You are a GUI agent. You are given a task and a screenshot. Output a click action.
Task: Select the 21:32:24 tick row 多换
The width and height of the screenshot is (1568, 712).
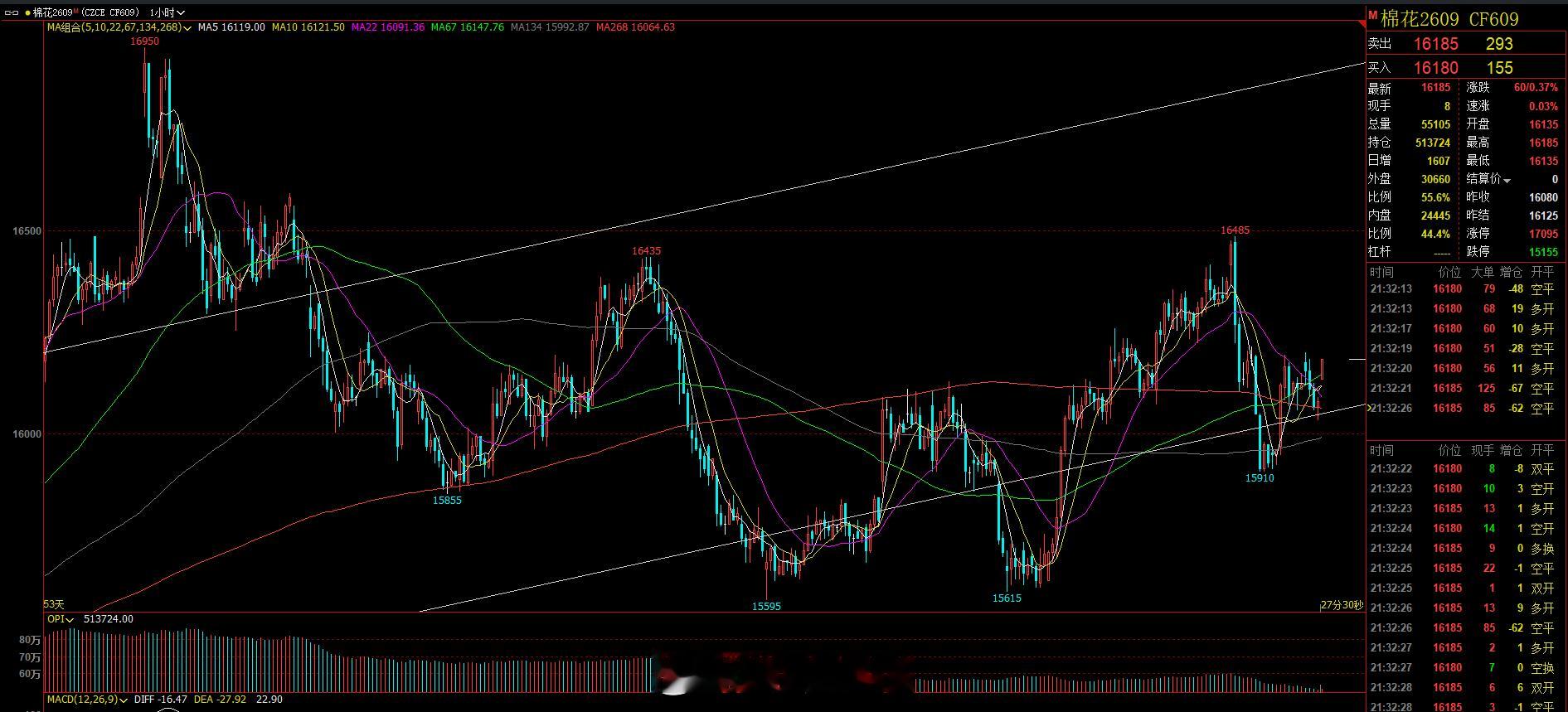[x=1464, y=549]
